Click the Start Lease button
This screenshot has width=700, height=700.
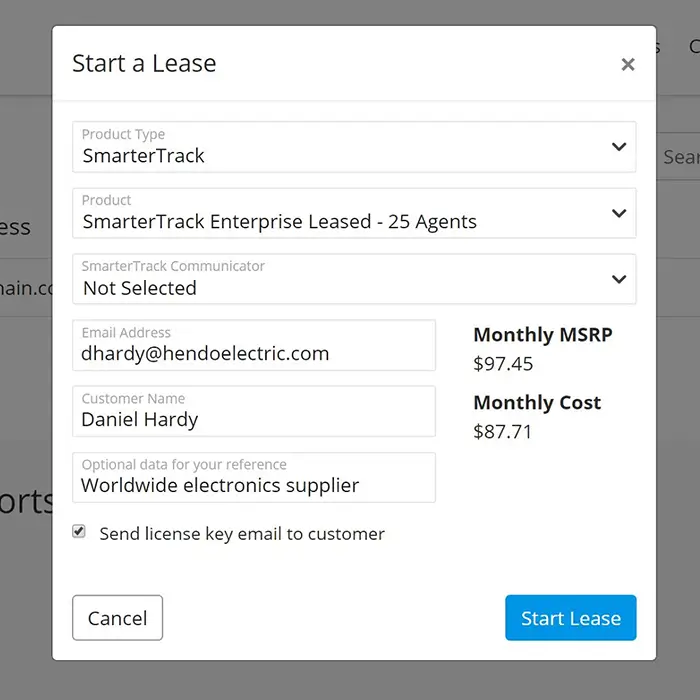(x=571, y=617)
